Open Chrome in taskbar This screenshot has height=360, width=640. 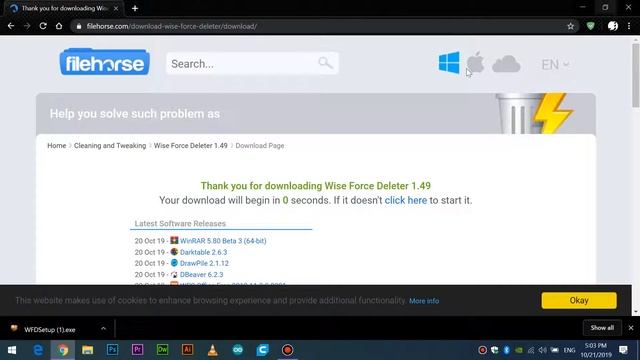pos(62,350)
